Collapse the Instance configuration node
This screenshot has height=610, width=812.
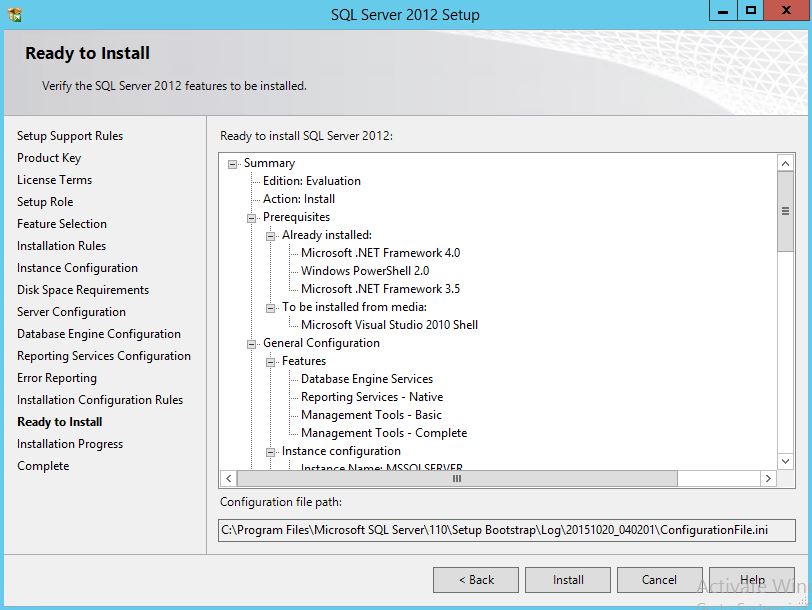pyautogui.click(x=271, y=452)
